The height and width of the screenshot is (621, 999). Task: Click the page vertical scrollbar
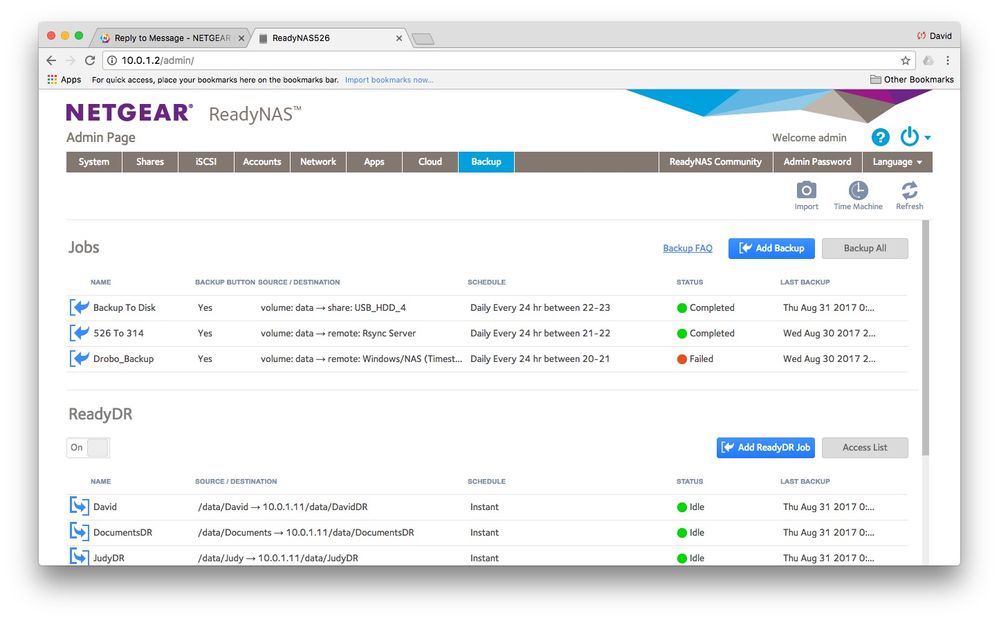click(925, 338)
